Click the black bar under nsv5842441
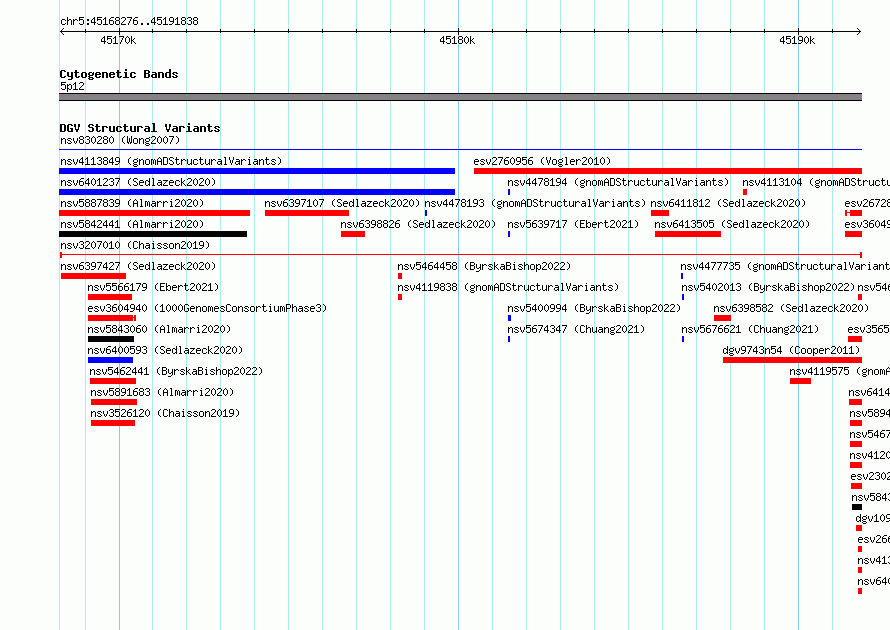Image resolution: width=890 pixels, height=630 pixels. pyautogui.click(x=153, y=234)
